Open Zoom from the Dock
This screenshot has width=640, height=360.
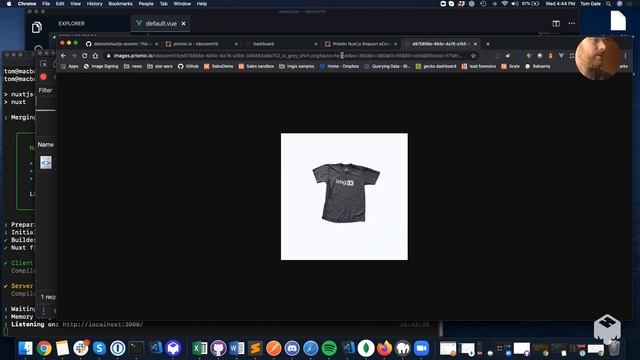[422, 348]
